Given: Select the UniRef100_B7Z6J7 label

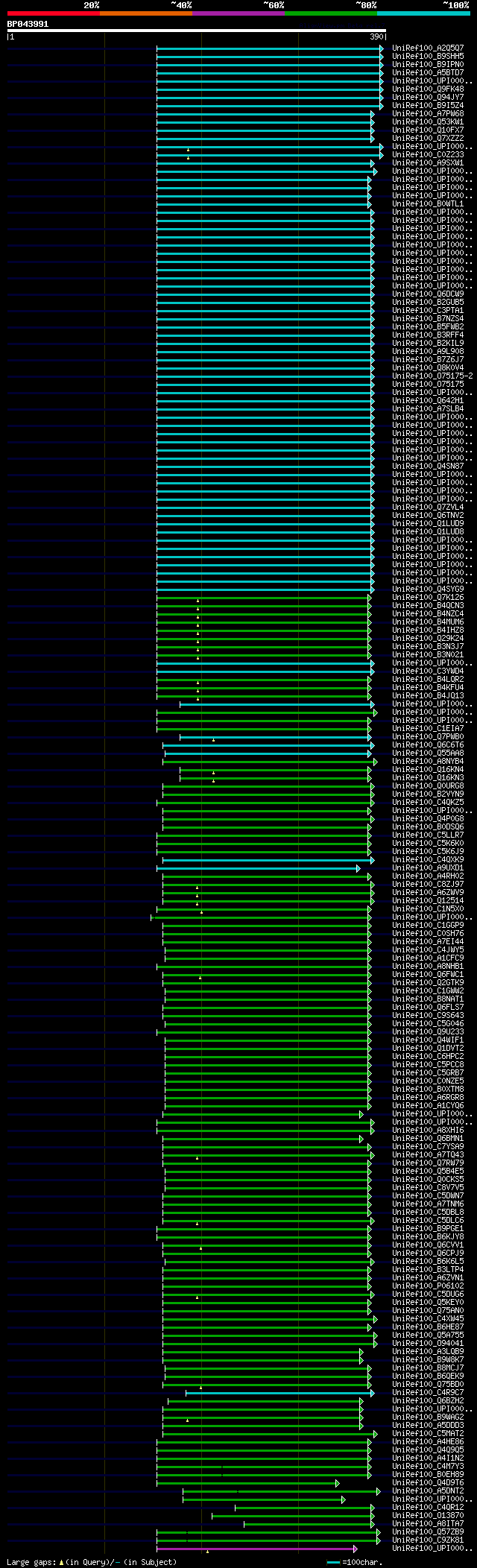Looking at the screenshot, I should pos(428,359).
